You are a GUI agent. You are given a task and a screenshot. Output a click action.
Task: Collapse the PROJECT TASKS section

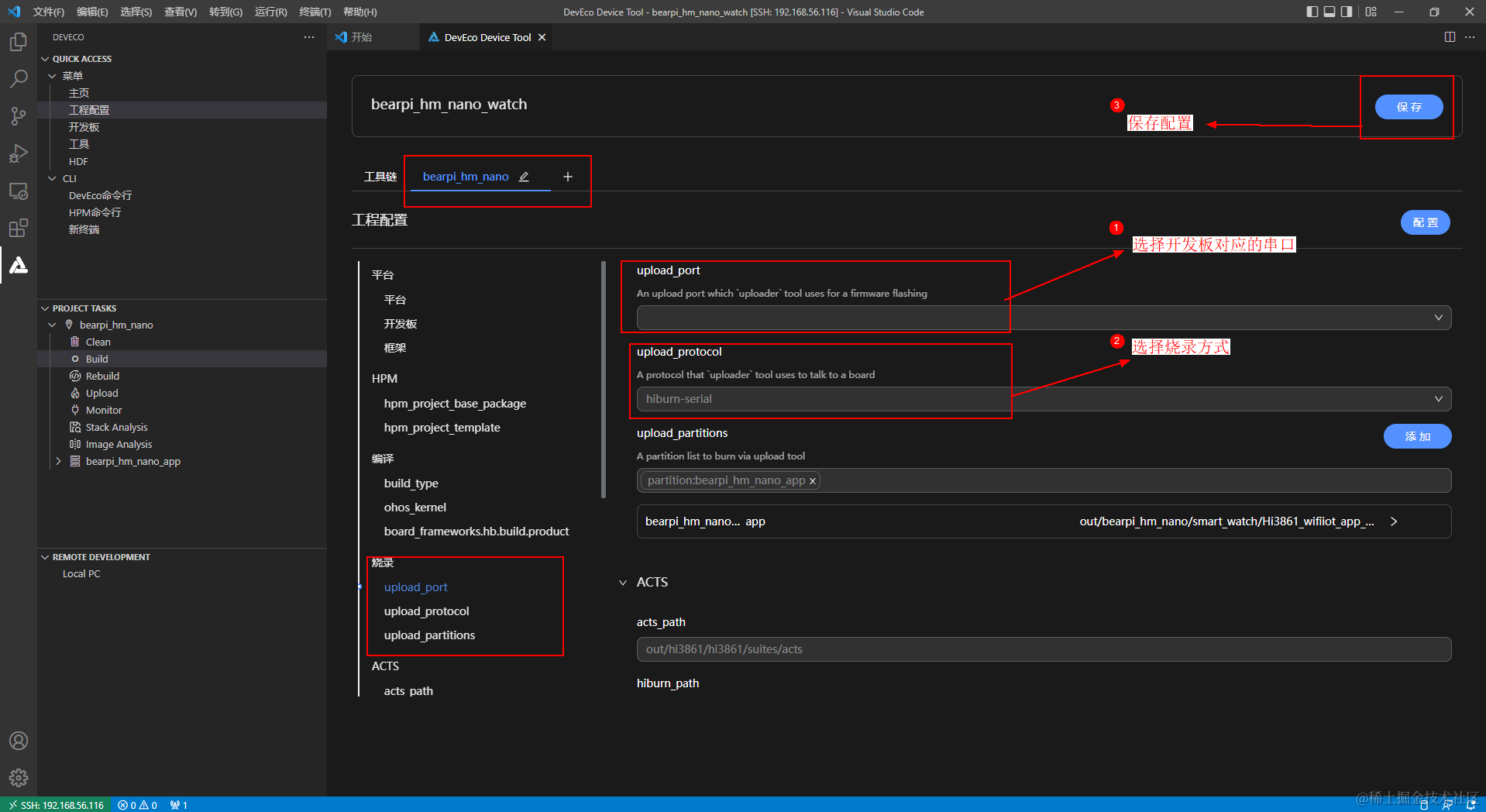click(45, 308)
